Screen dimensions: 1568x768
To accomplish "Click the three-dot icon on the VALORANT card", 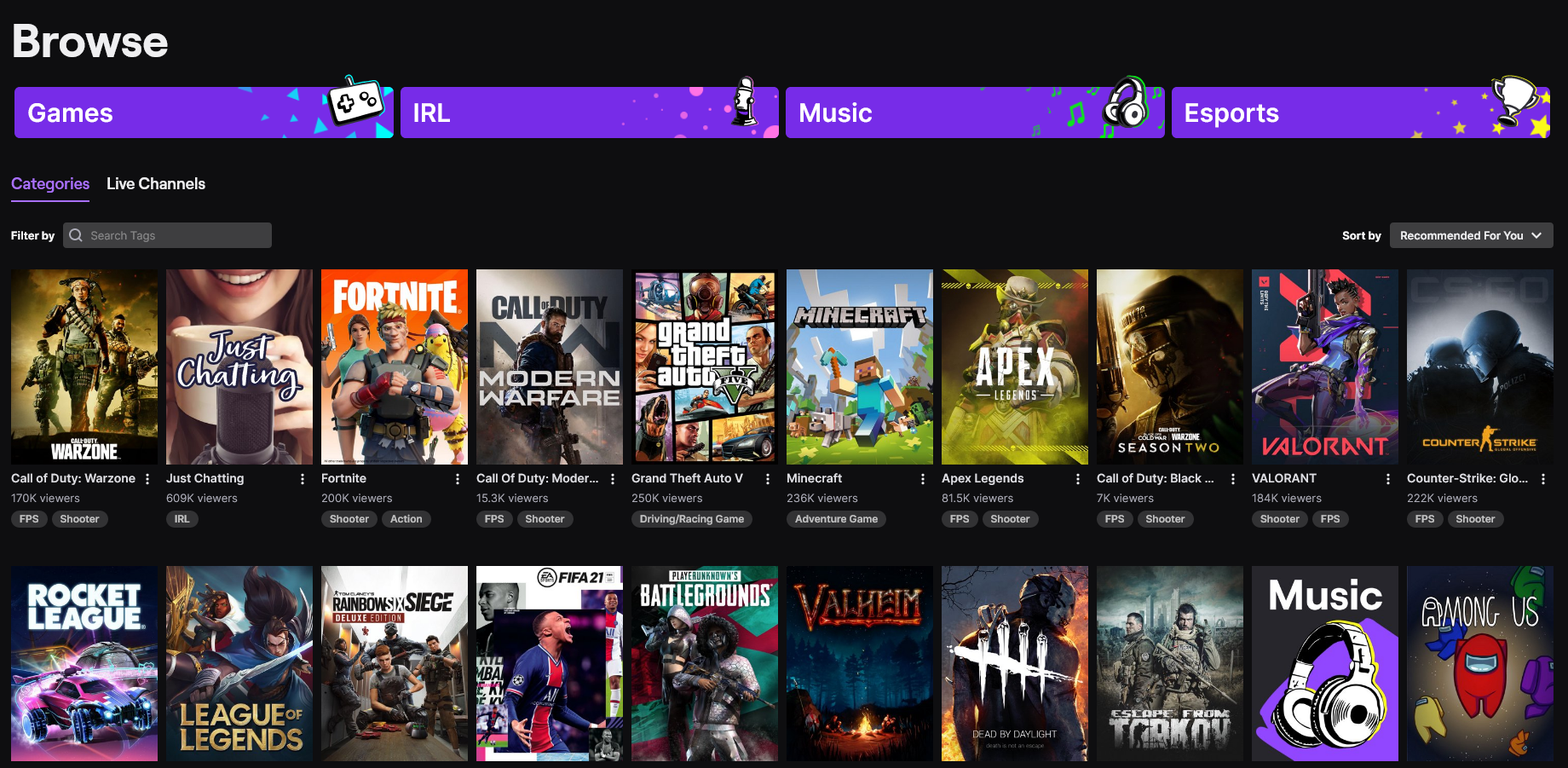I will pyautogui.click(x=1387, y=478).
